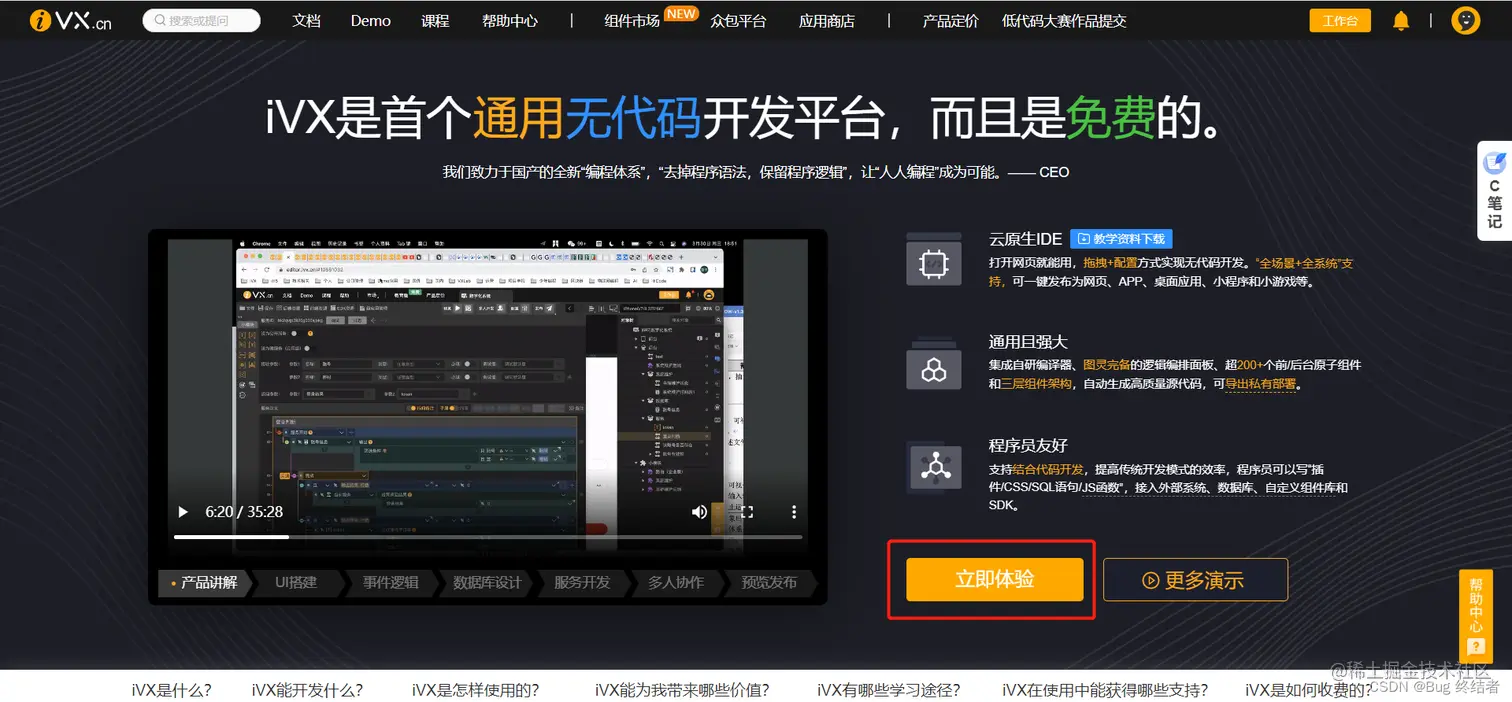Seek along the video progress bar
Image resolution: width=1512 pixels, height=702 pixels.
pyautogui.click(x=488, y=537)
